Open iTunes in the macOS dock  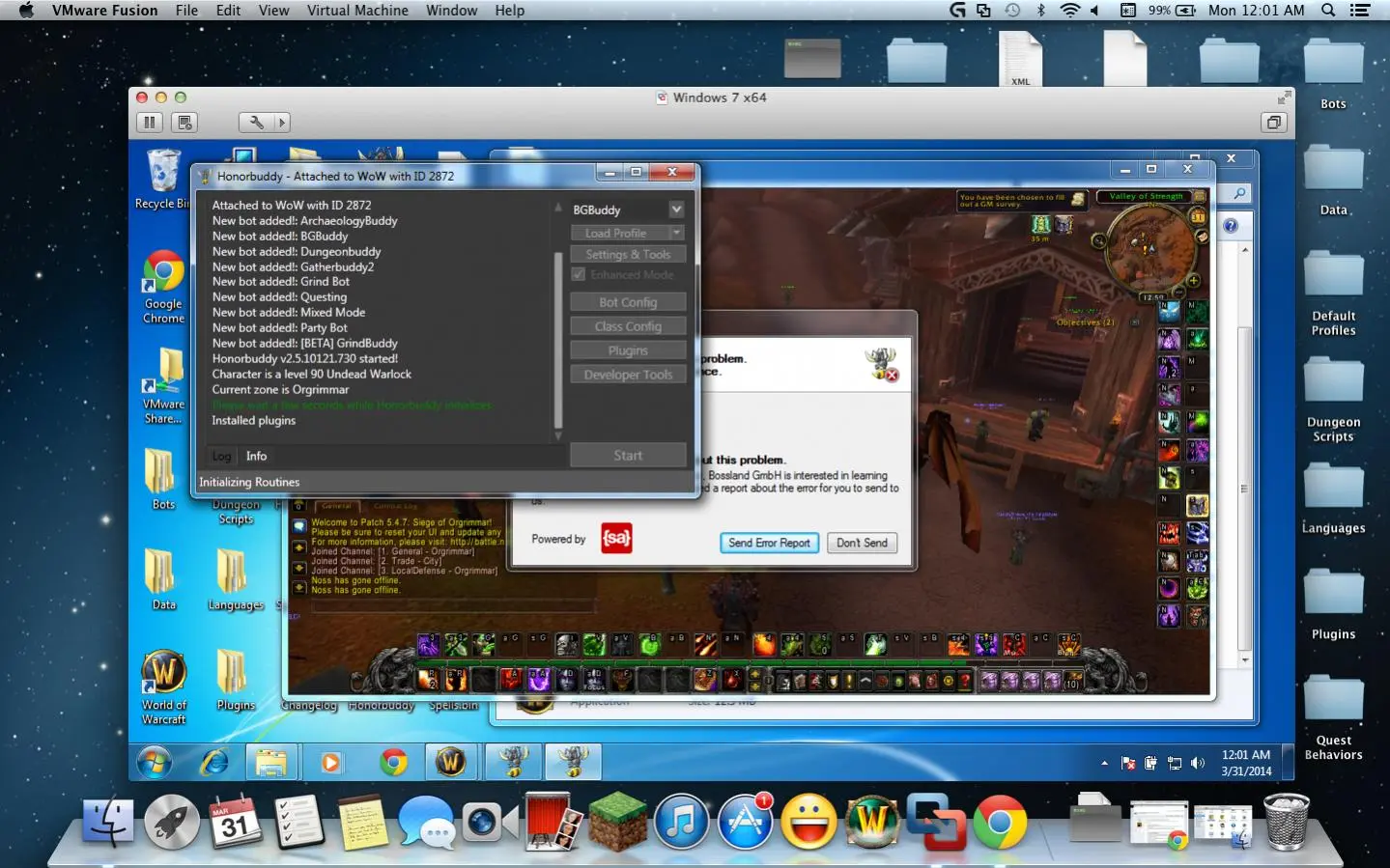[681, 824]
